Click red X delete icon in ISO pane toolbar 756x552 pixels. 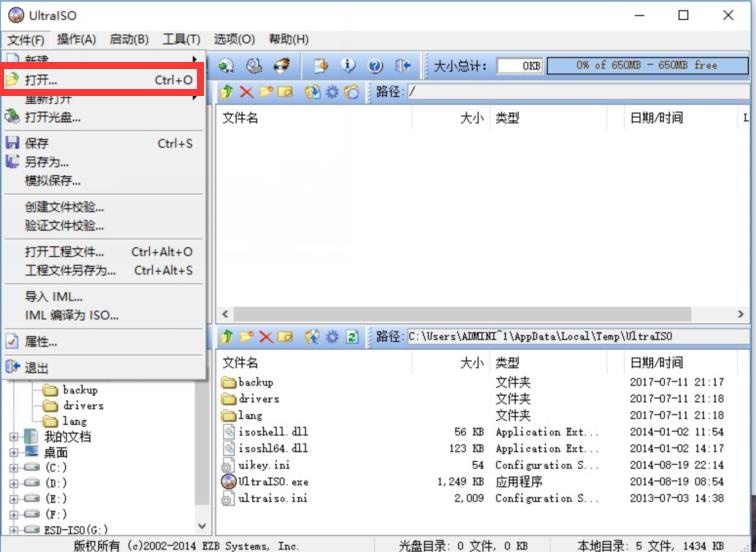(246, 92)
